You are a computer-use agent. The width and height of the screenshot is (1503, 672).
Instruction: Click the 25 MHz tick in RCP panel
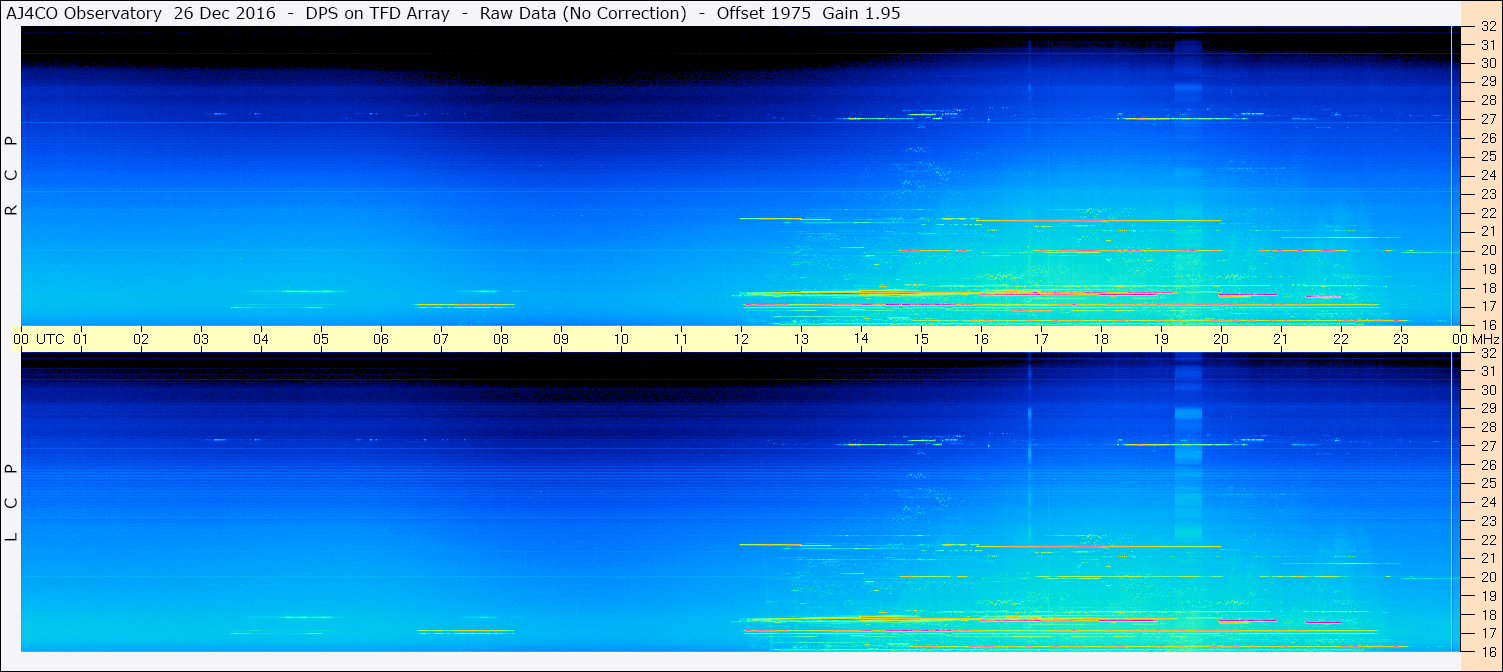(1487, 156)
